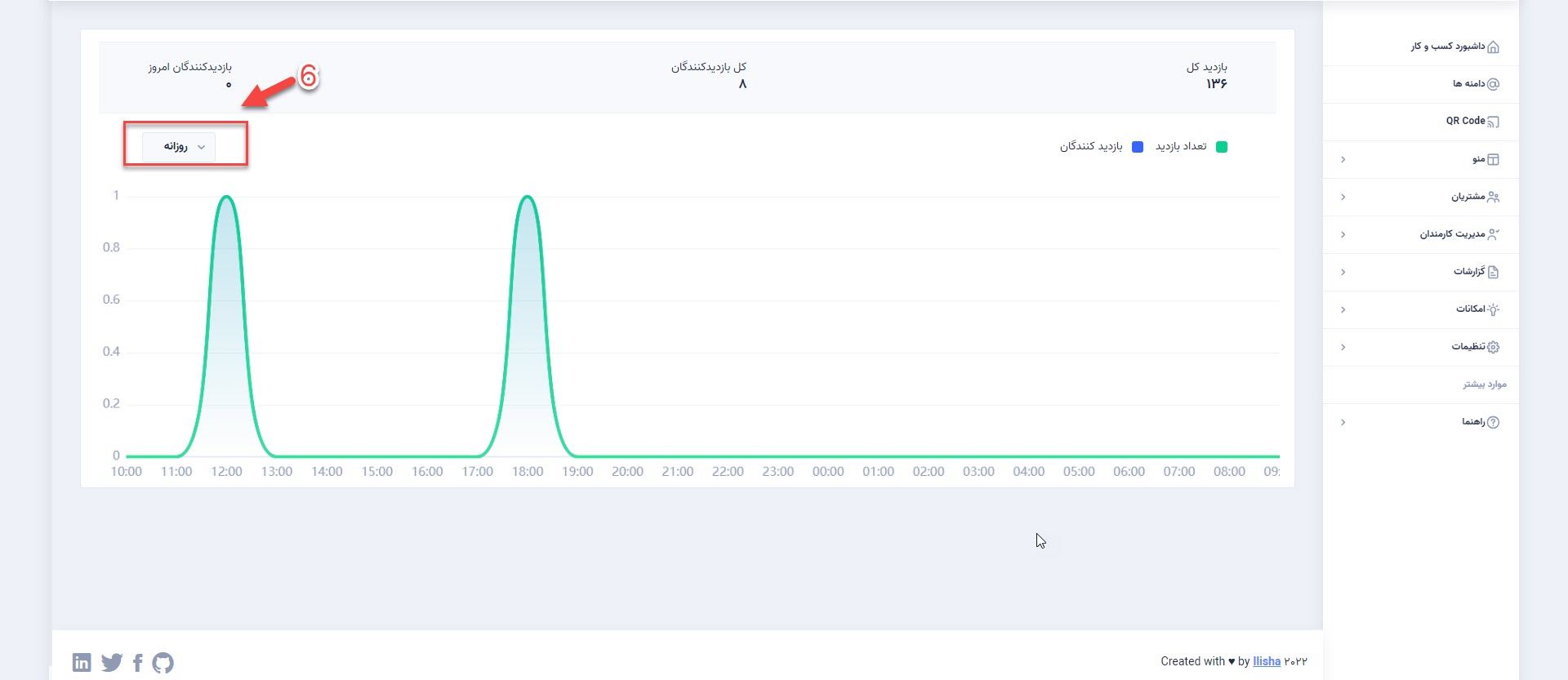
Task: Expand the staff management chevron
Action: [x=1343, y=234]
